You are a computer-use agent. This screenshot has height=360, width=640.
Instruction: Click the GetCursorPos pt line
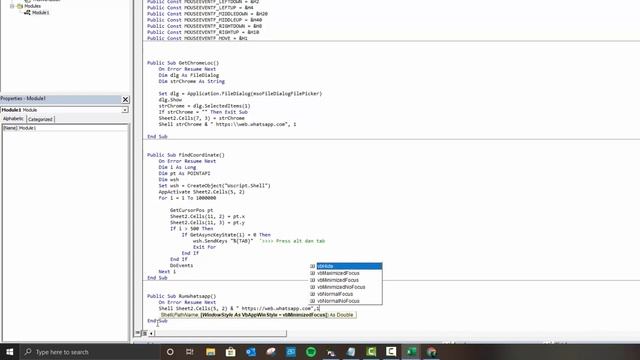[191, 210]
